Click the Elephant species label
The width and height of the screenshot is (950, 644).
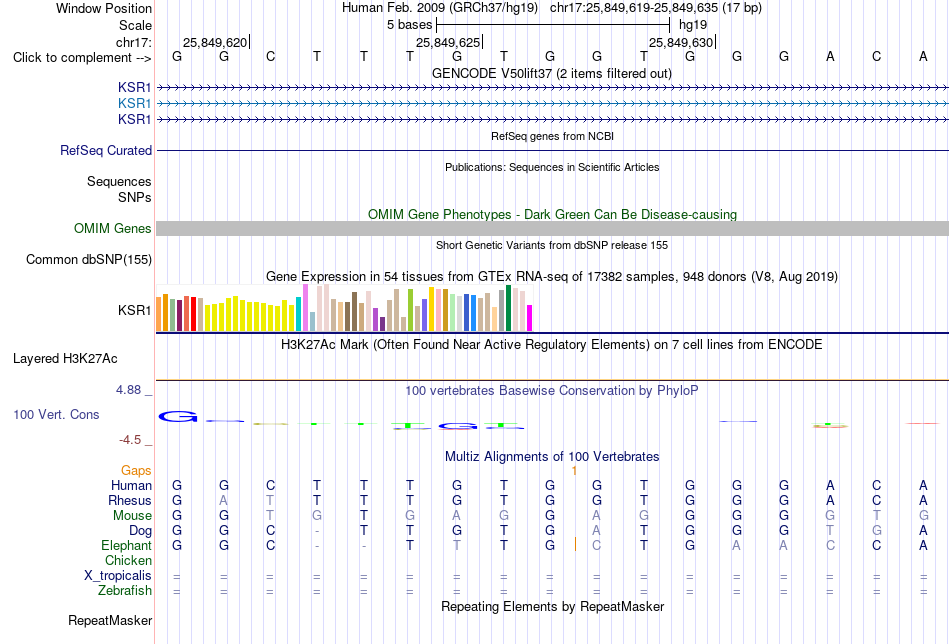click(x=126, y=545)
